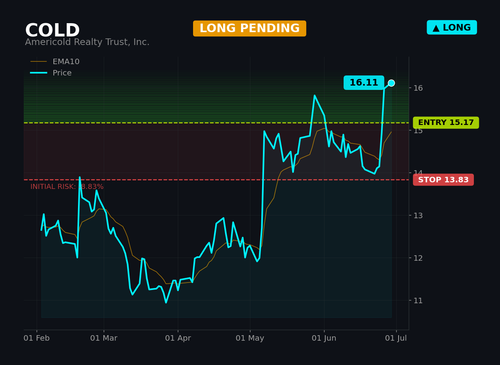Image resolution: width=500 pixels, height=365 pixels.
Task: Click the Americold Realty Trust, Inc. subtitle
Action: (x=87, y=42)
